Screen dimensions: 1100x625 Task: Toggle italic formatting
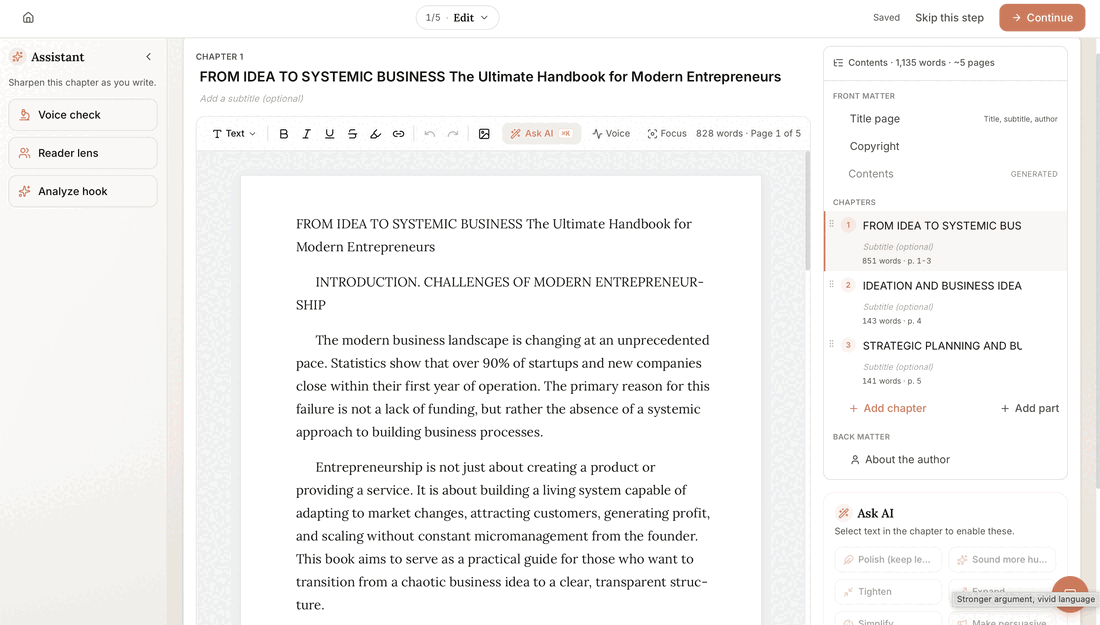coord(307,133)
